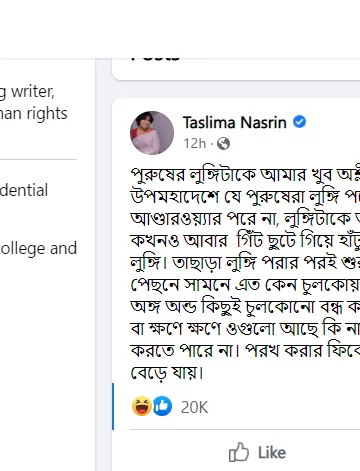
Task: Click the sidebar divider below bio
Action: pyautogui.click(x=38, y=159)
